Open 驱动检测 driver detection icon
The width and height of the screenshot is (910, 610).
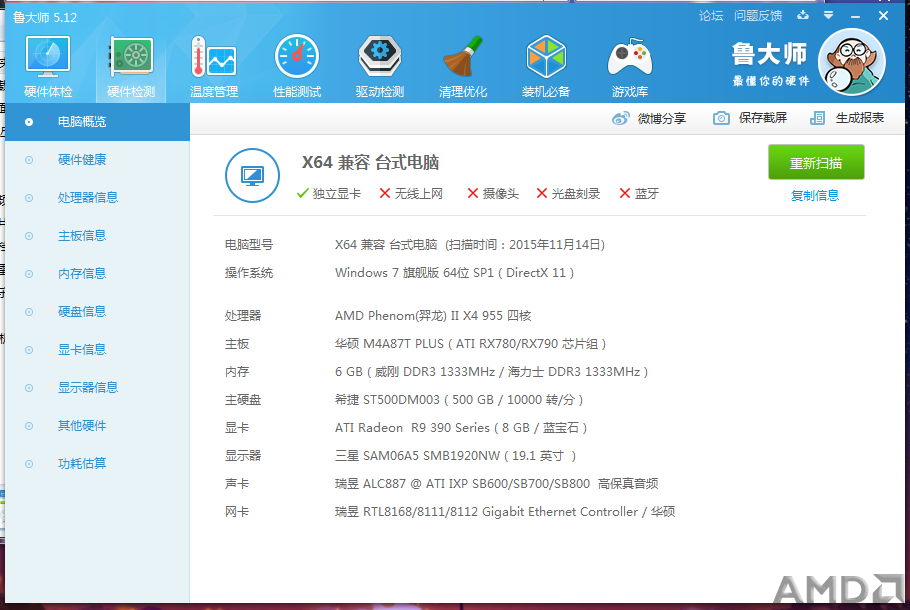pos(380,66)
